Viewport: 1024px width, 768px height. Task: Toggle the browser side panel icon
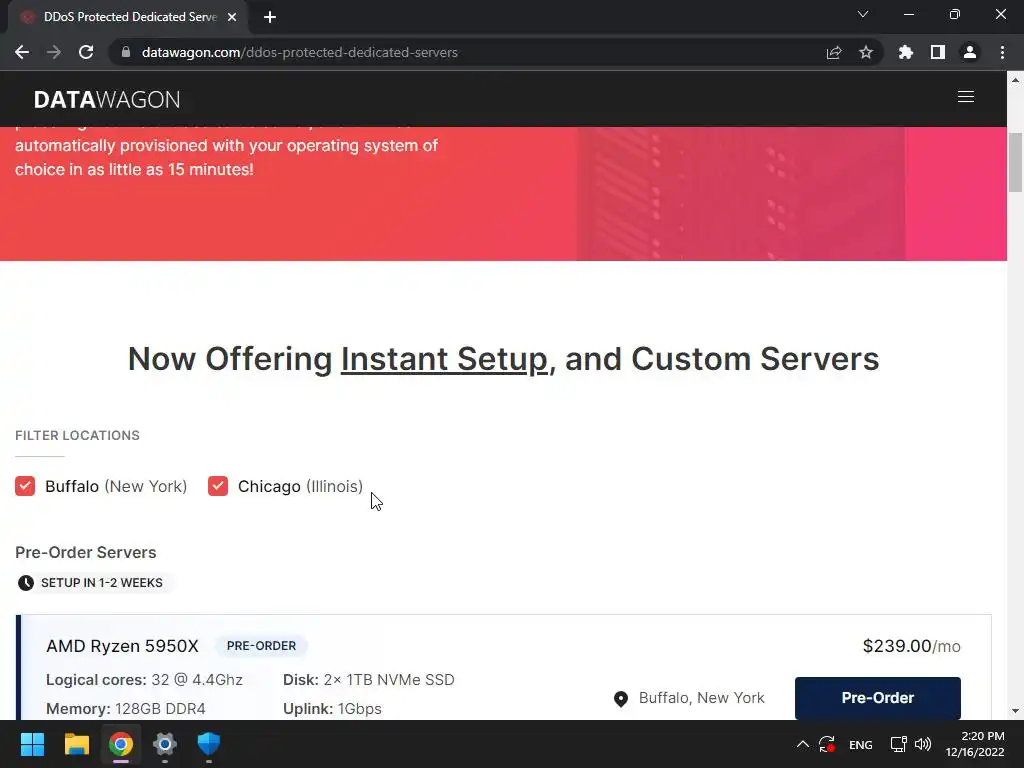937,52
